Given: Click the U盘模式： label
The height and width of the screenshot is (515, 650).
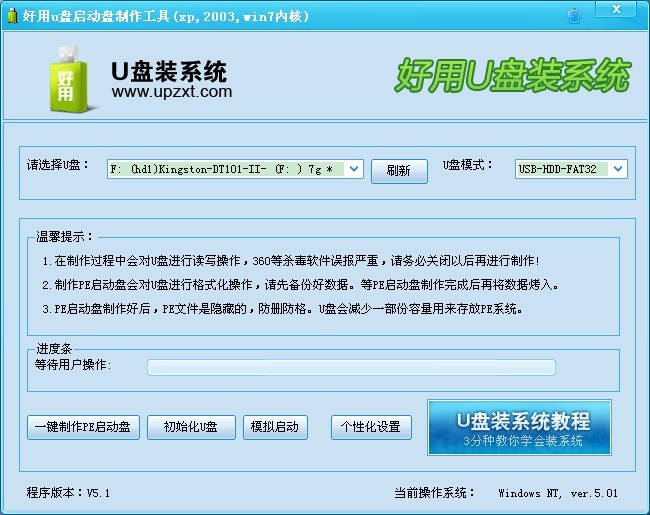Looking at the screenshot, I should 467,165.
